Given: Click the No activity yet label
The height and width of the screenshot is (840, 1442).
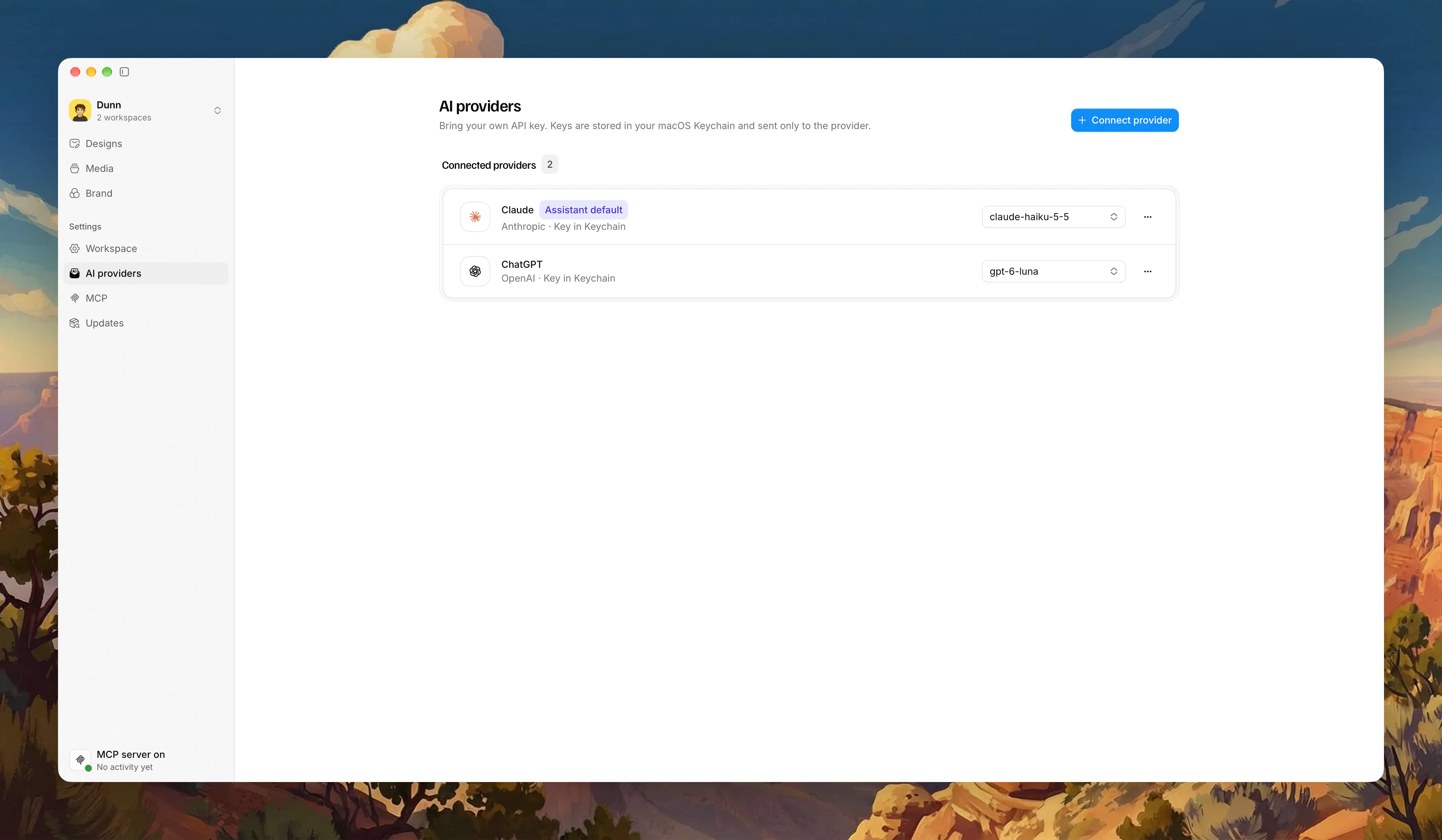Looking at the screenshot, I should [125, 768].
